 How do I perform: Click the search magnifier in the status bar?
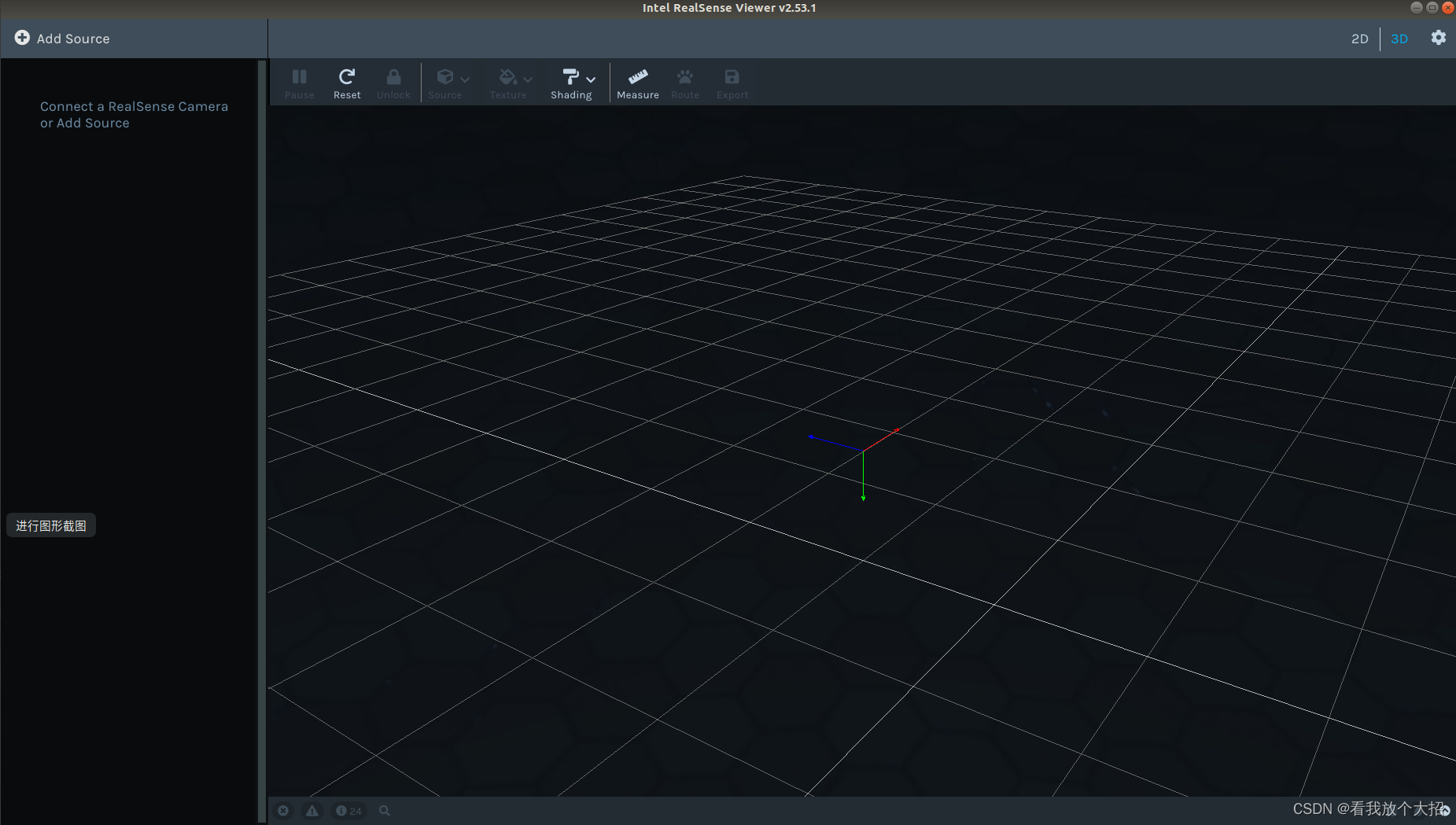tap(385, 810)
